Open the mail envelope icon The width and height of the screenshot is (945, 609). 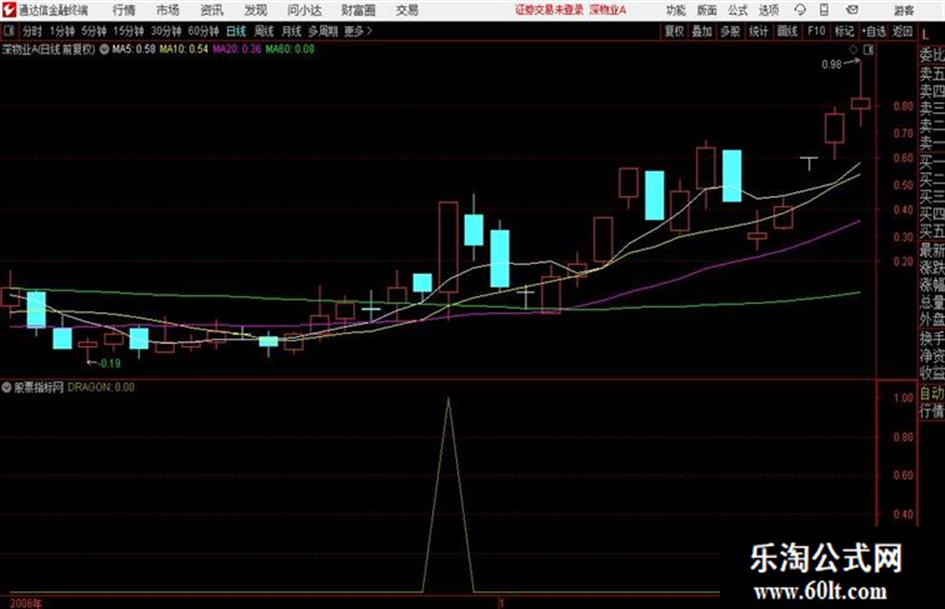852,10
